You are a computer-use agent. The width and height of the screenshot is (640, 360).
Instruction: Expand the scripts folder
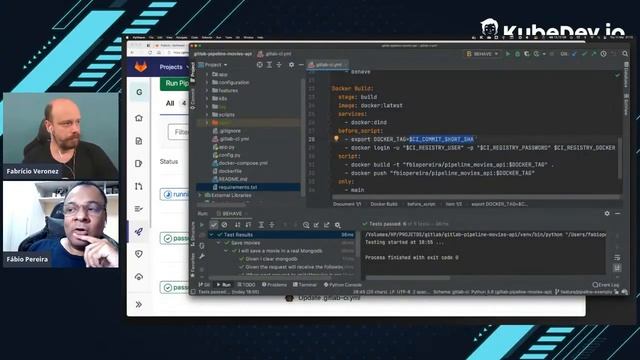tap(207, 115)
